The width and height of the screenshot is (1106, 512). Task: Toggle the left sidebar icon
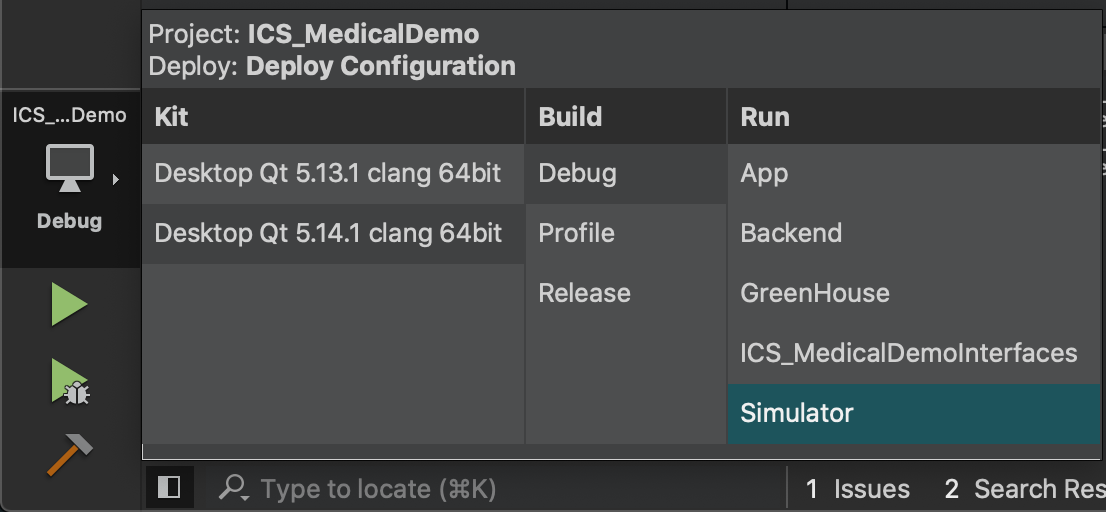click(169, 487)
